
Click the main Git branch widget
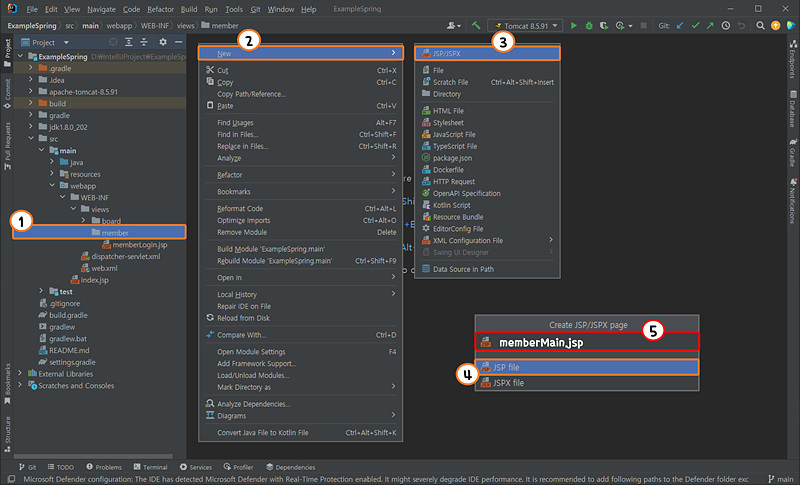[x=781, y=479]
